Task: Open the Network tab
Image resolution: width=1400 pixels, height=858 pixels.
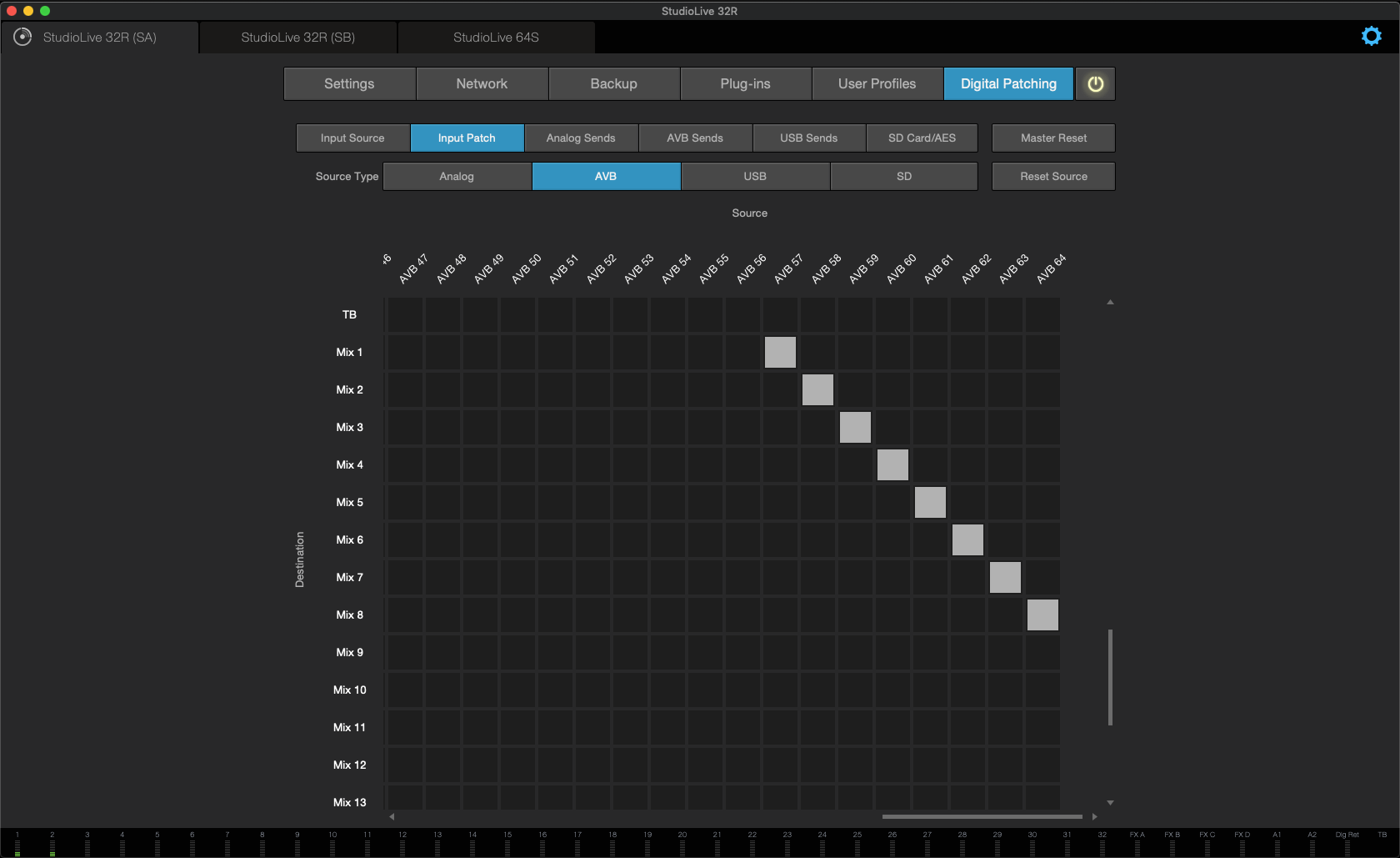Action: pos(482,83)
